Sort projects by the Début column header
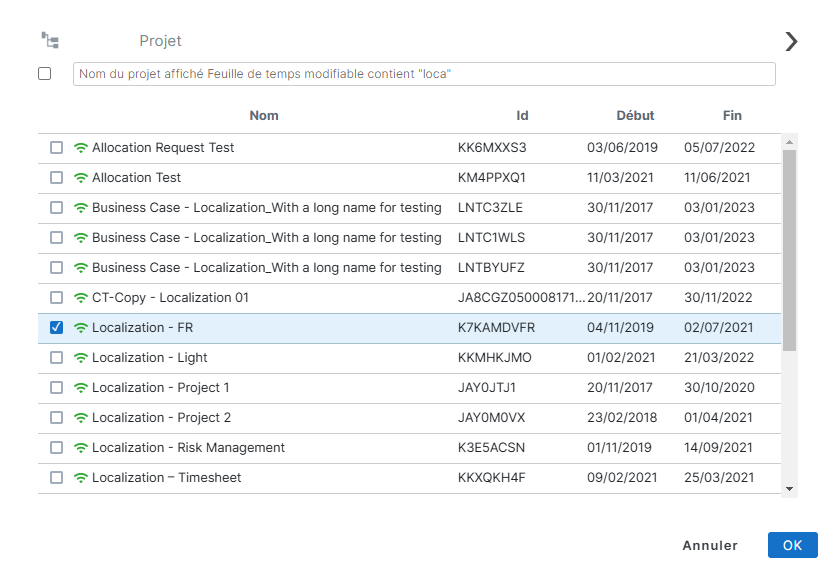 click(635, 116)
